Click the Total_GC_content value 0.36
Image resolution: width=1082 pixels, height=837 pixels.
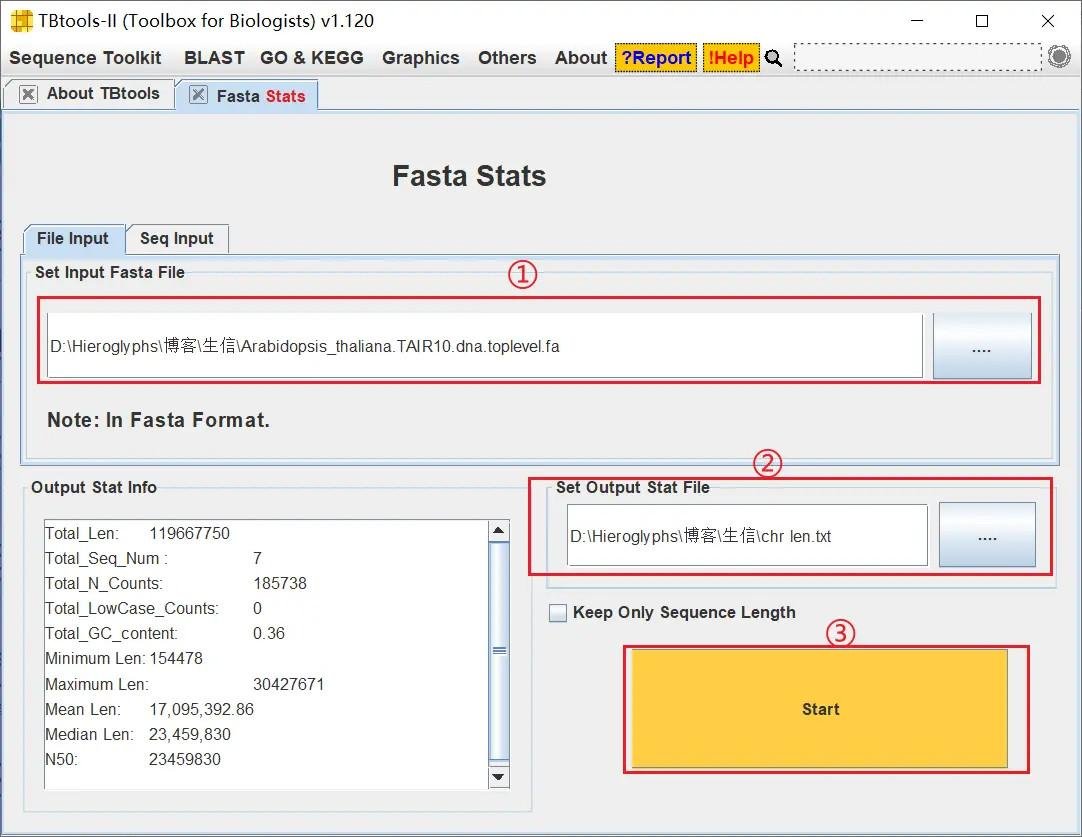pyautogui.click(x=268, y=633)
